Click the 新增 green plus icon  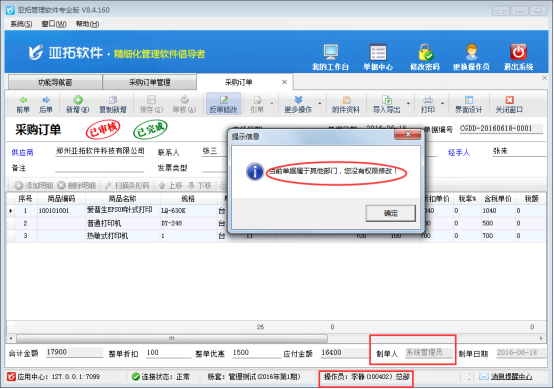tap(78, 105)
